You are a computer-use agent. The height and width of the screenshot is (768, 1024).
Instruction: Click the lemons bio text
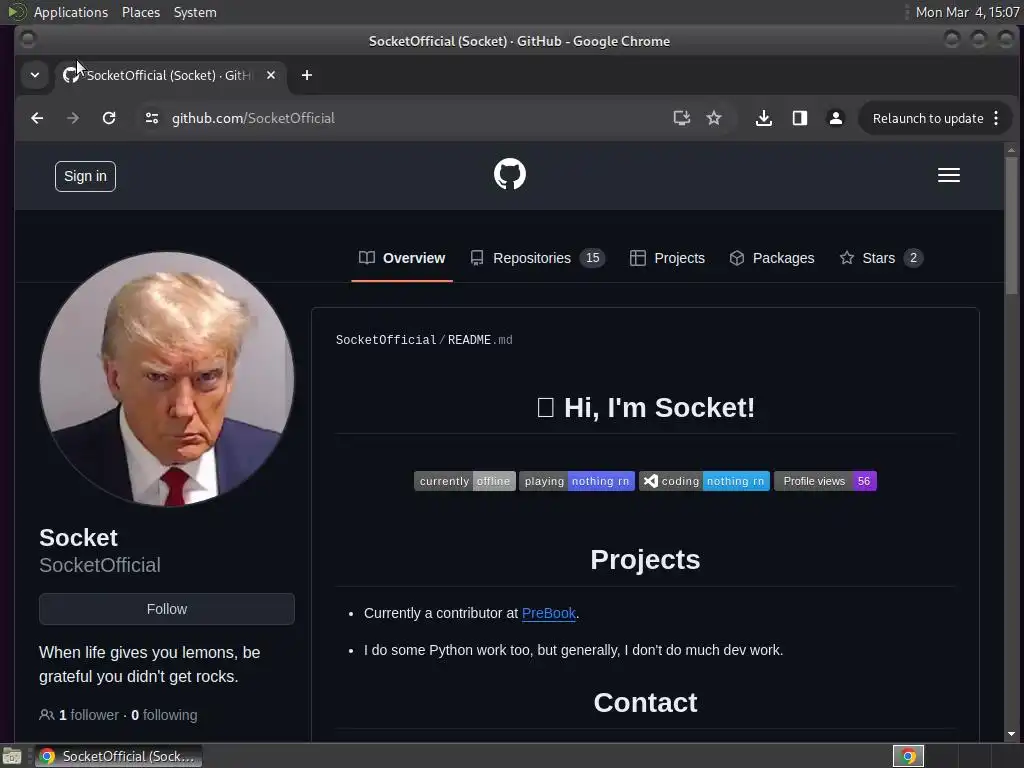[x=150, y=664]
